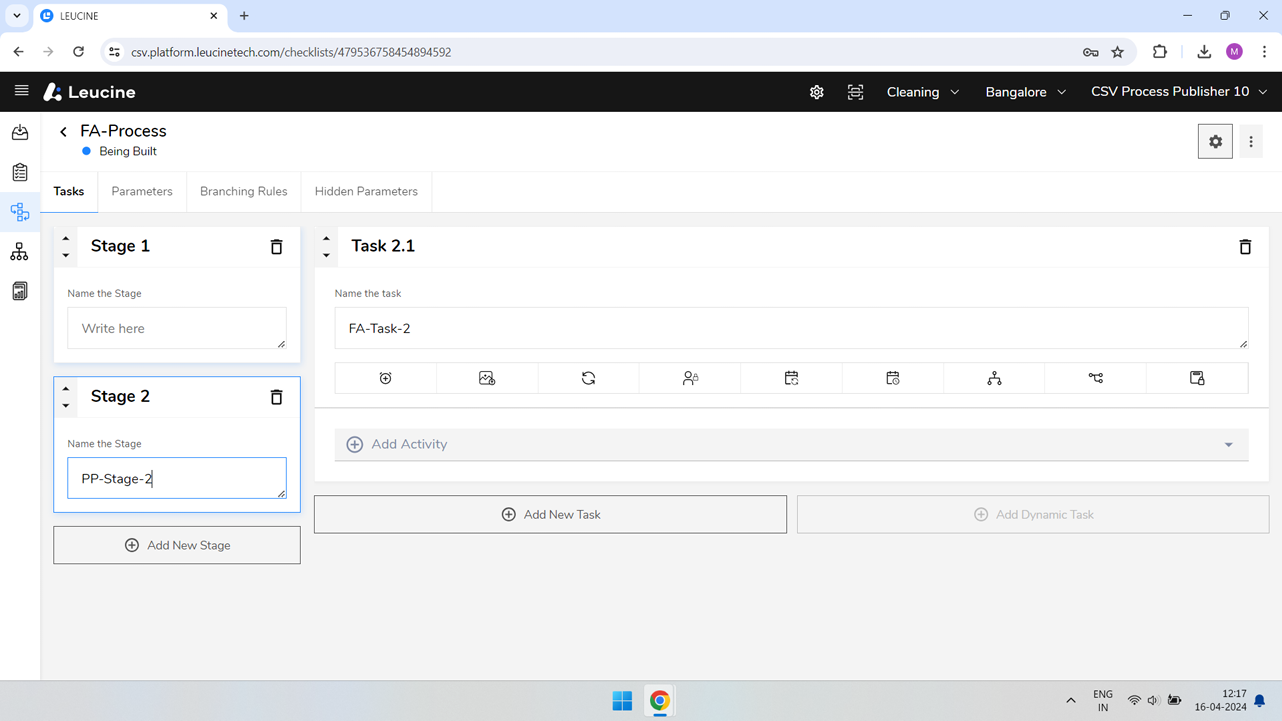Open the task dependency tree icon
The height and width of the screenshot is (721, 1282).
pyautogui.click(x=994, y=378)
